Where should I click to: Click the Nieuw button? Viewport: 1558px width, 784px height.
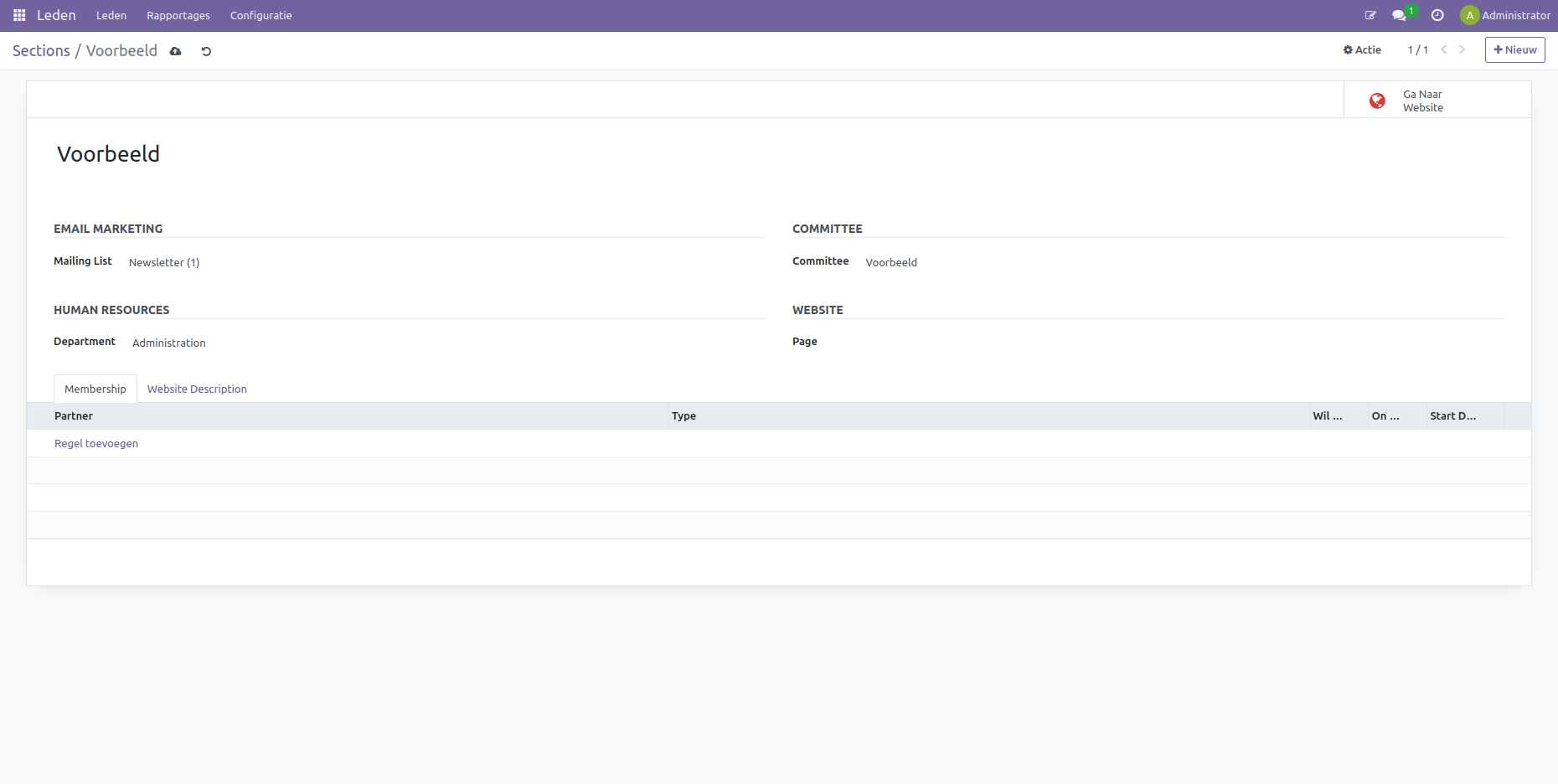click(x=1514, y=49)
